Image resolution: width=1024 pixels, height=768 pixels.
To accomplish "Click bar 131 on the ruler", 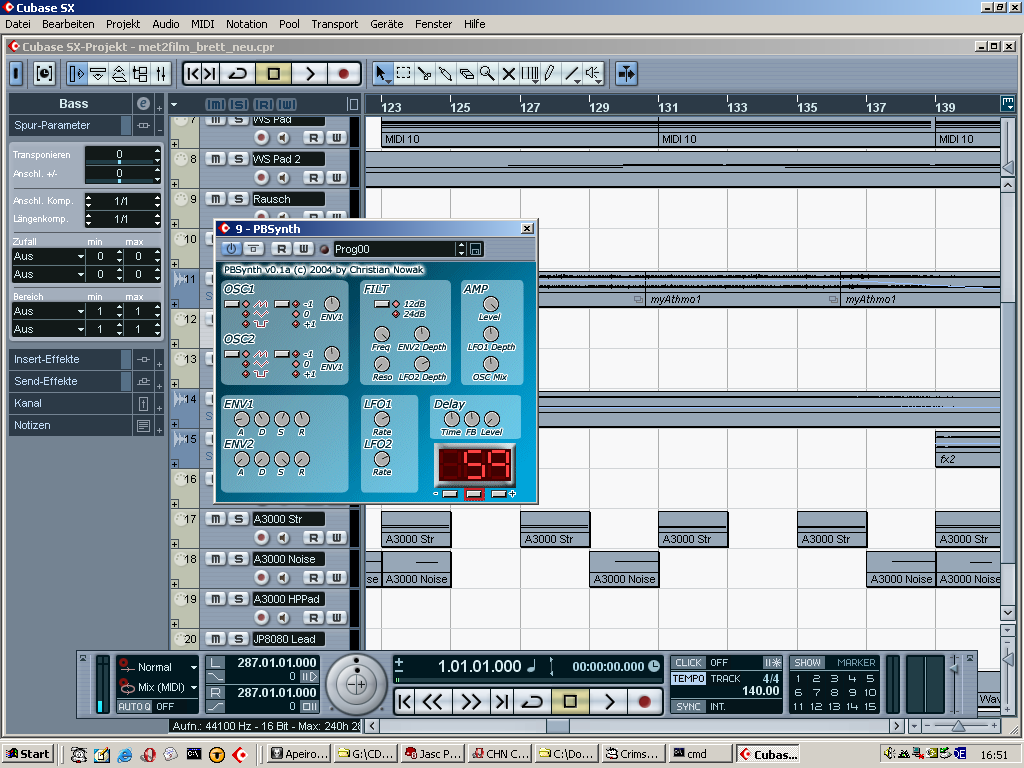I will coord(667,107).
